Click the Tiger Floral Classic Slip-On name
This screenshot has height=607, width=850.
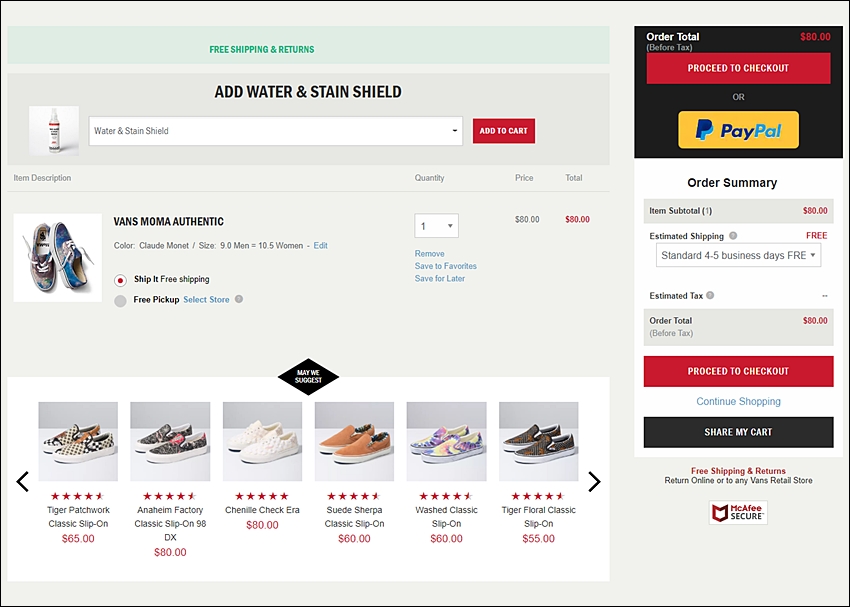539,517
